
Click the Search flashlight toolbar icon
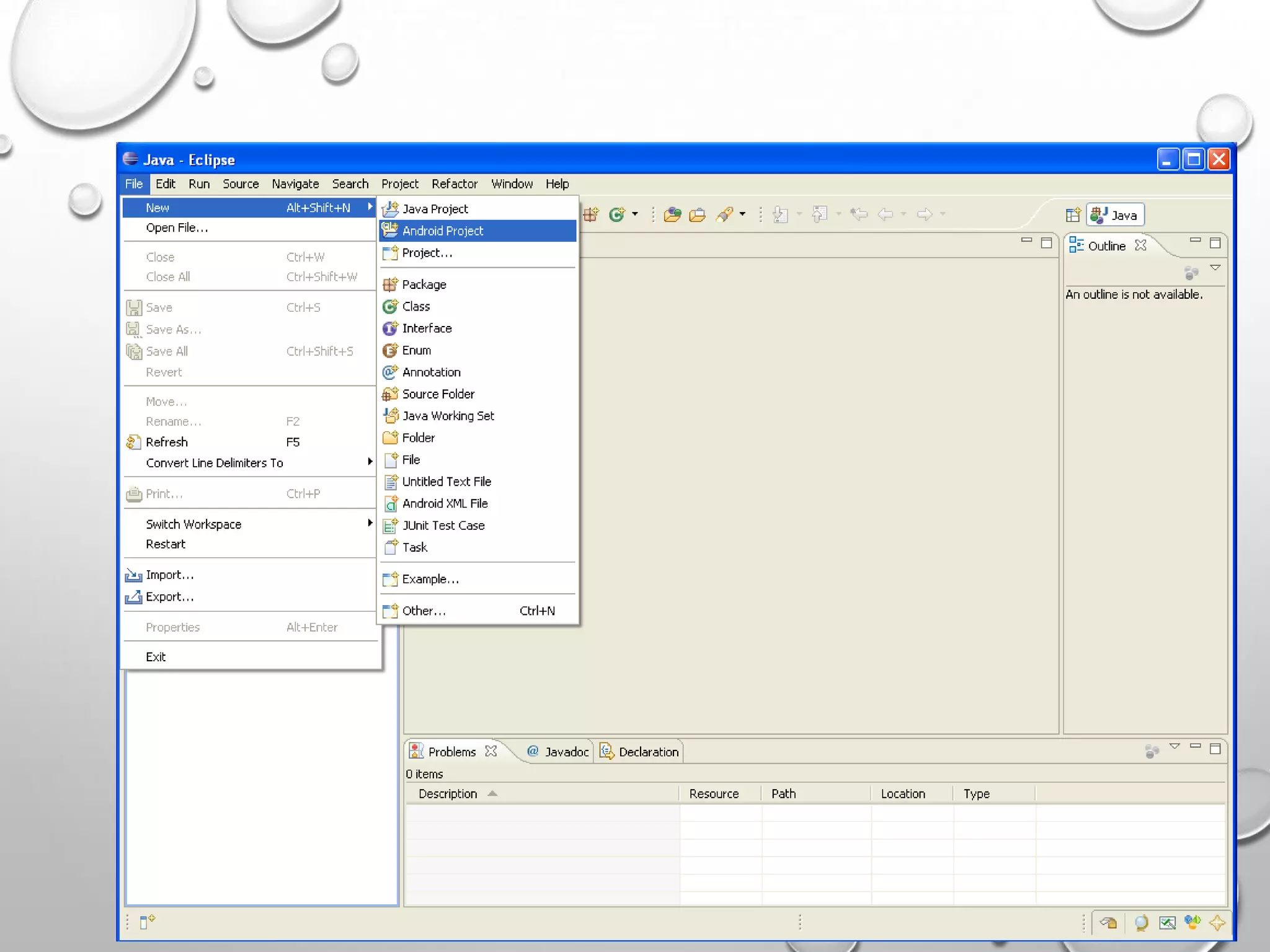pyautogui.click(x=724, y=214)
